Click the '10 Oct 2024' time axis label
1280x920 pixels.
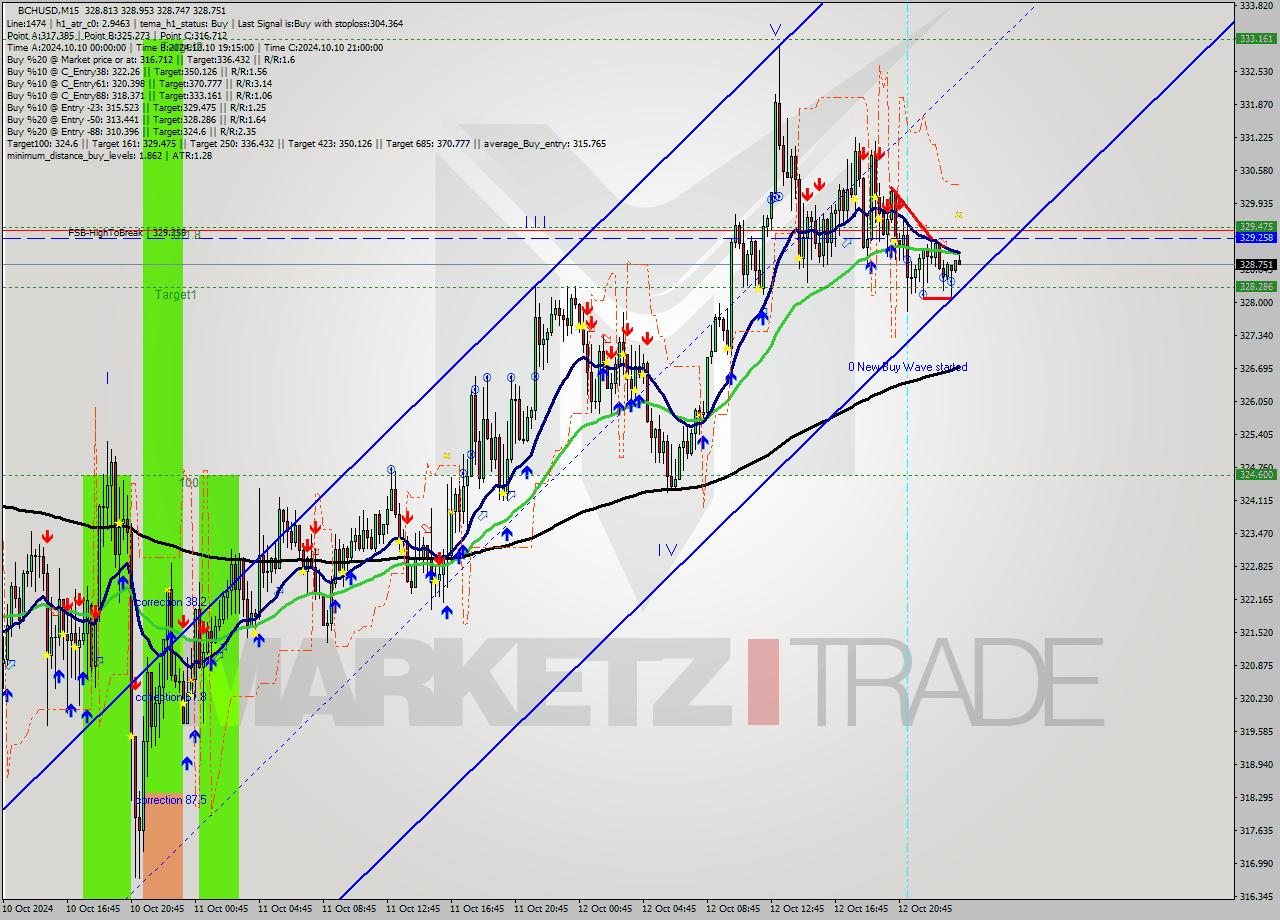[29, 910]
